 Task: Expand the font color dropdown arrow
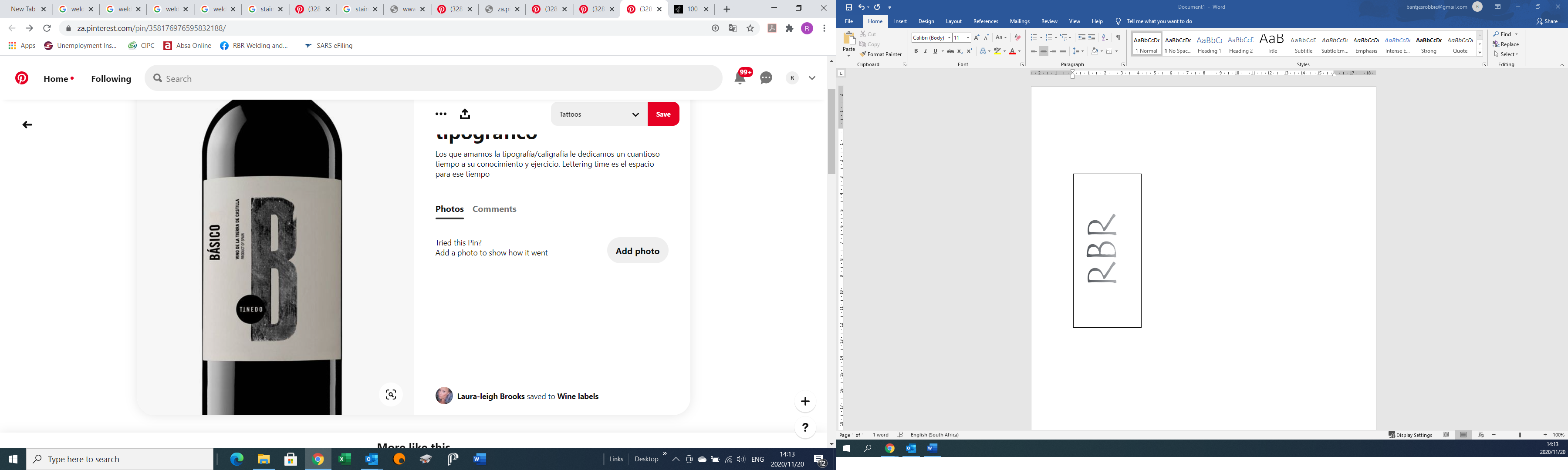pos(1020,51)
